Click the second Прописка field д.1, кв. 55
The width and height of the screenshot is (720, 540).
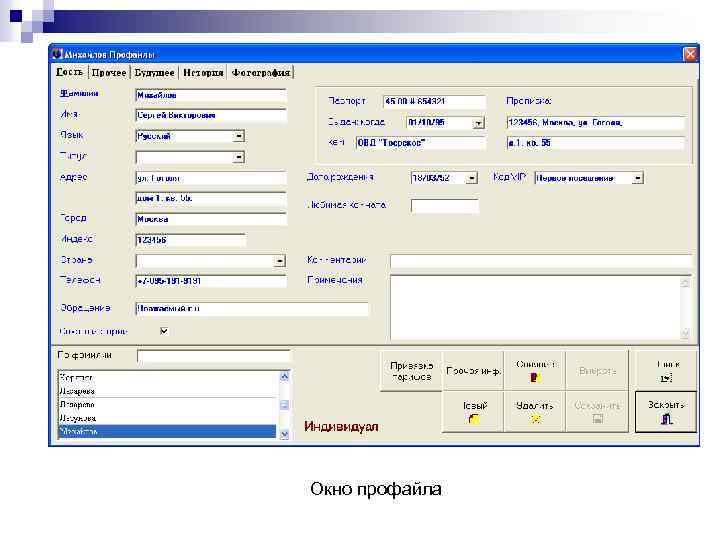pos(596,143)
